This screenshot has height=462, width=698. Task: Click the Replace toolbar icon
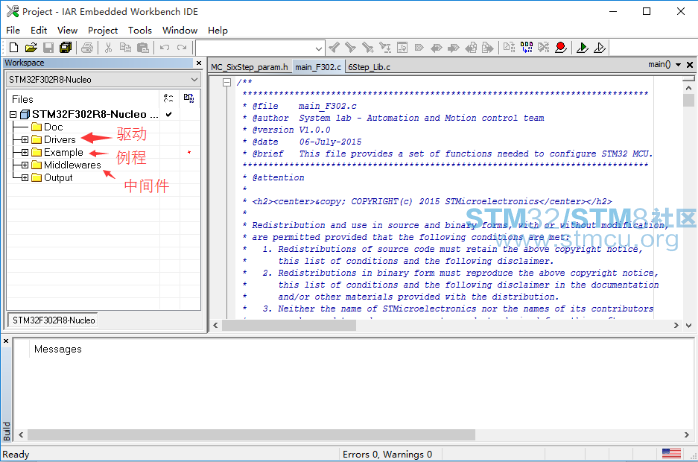pyautogui.click(x=385, y=48)
